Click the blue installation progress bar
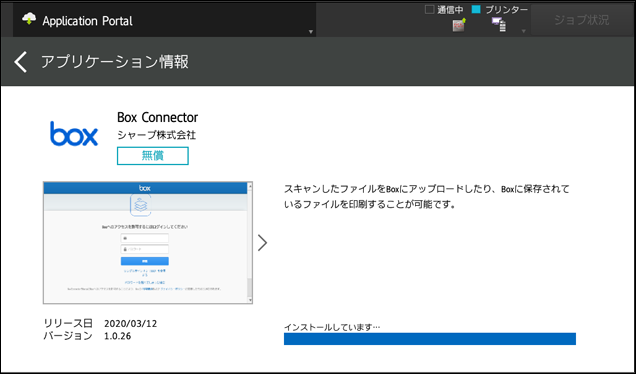 coord(430,339)
